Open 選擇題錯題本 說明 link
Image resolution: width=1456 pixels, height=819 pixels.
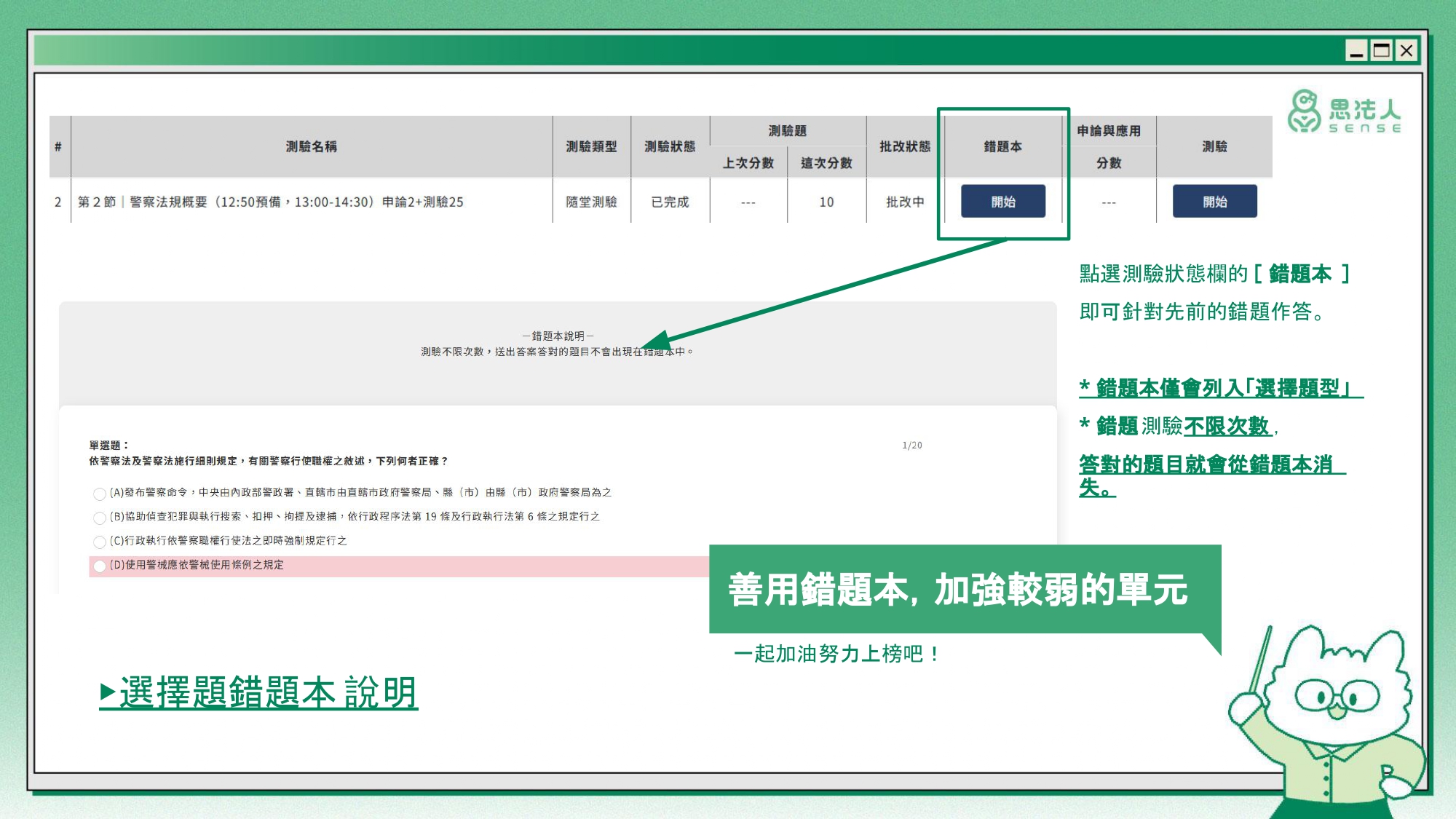pos(259,692)
